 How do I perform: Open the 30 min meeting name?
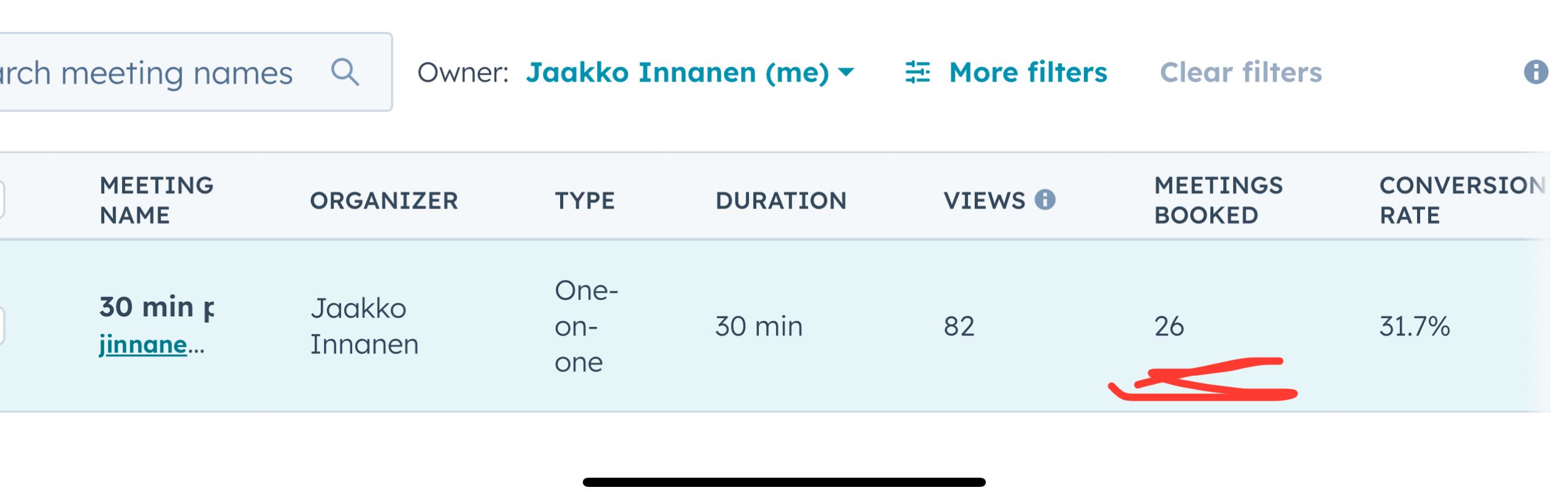[x=156, y=307]
